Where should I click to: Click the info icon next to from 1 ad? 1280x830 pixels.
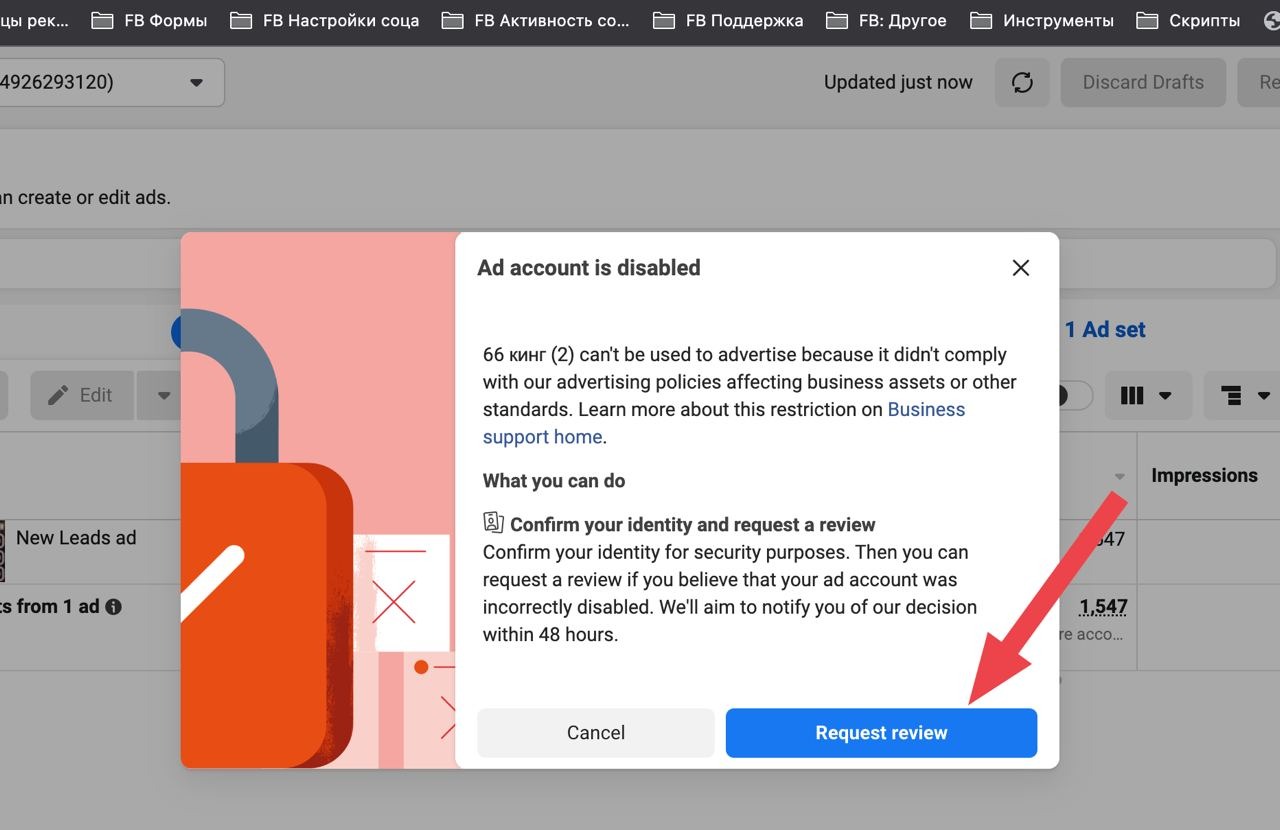coord(114,606)
